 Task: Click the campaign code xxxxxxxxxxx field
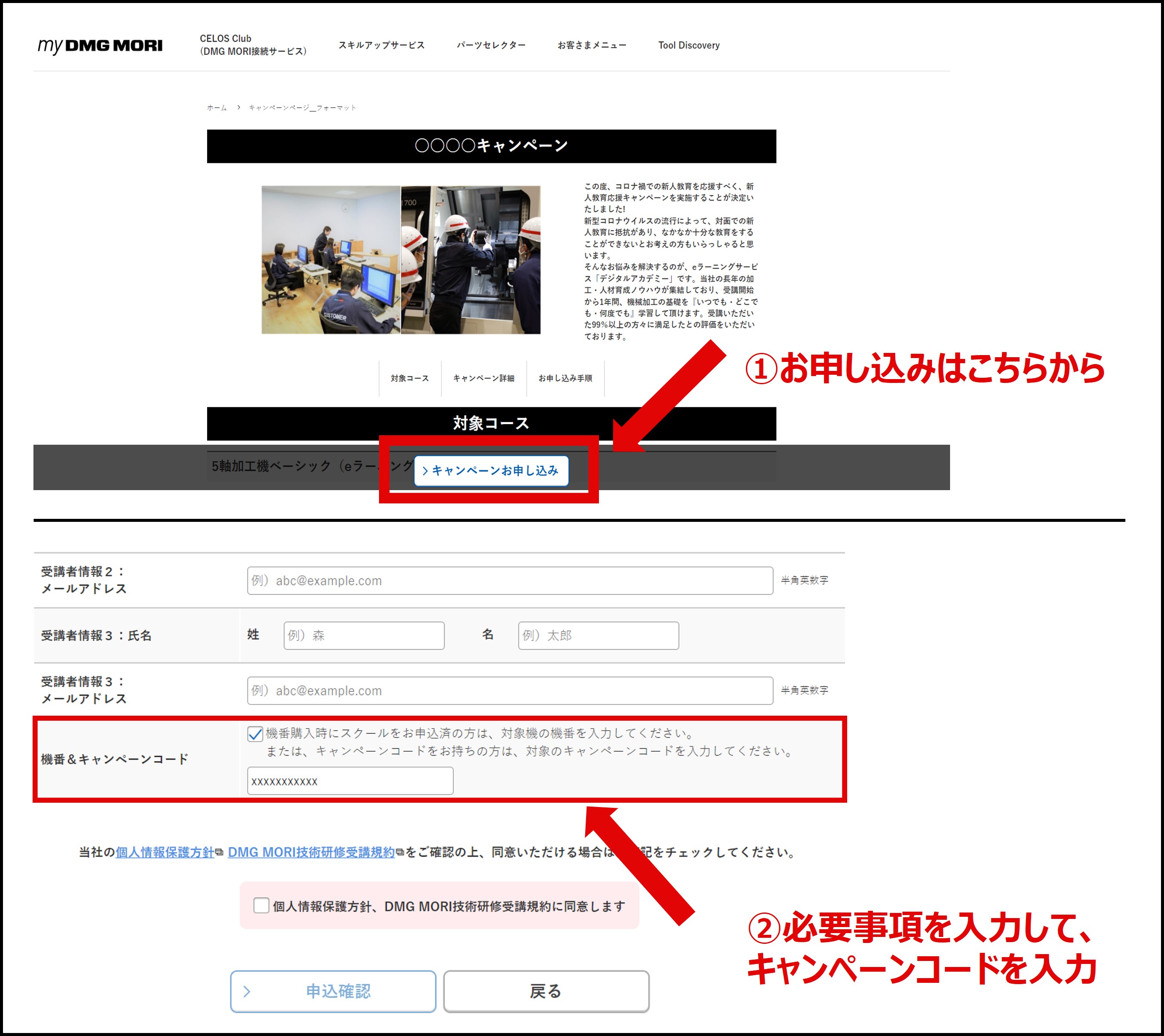coord(350,781)
